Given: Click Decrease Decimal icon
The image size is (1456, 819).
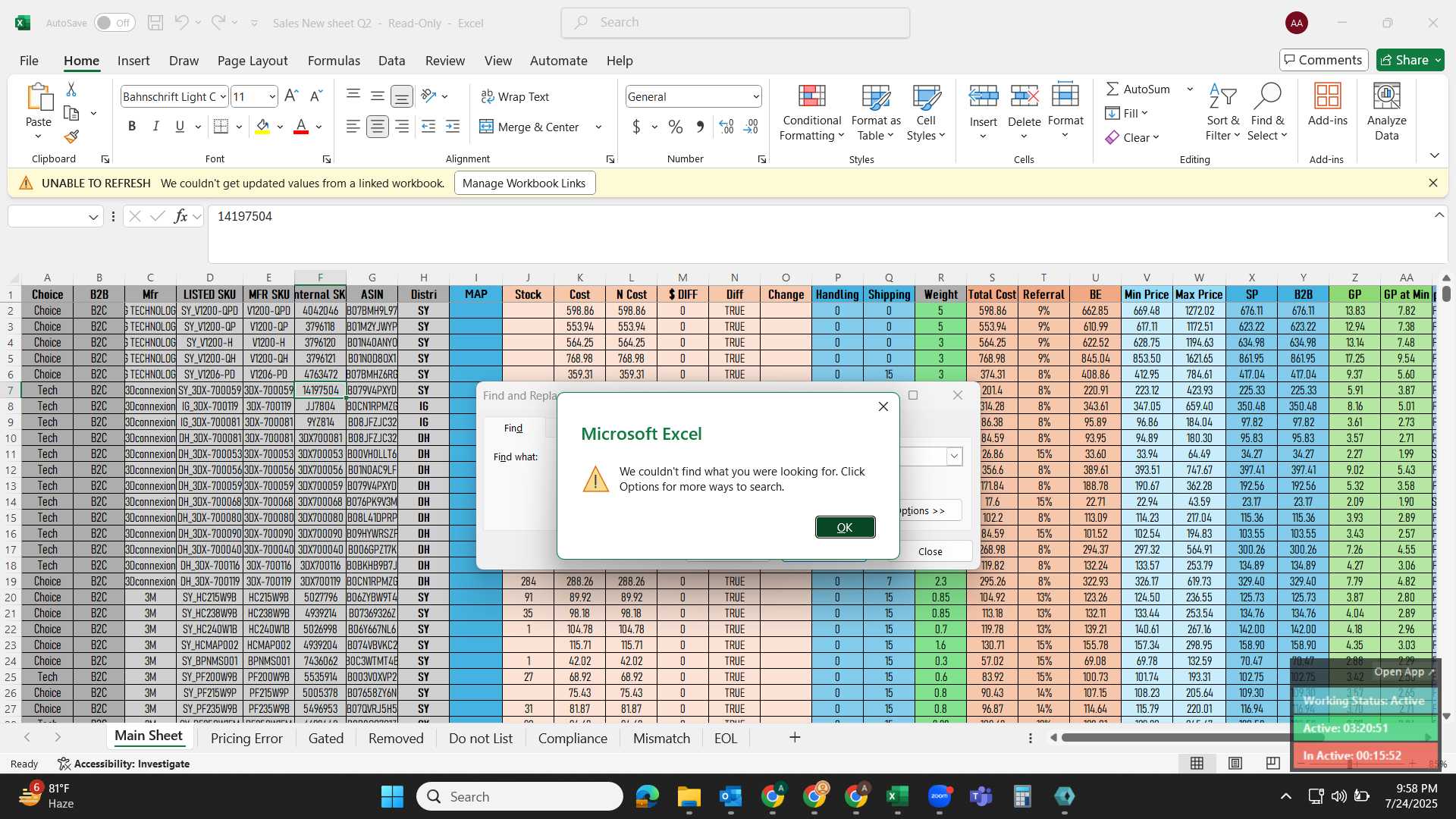Looking at the screenshot, I should pyautogui.click(x=751, y=127).
